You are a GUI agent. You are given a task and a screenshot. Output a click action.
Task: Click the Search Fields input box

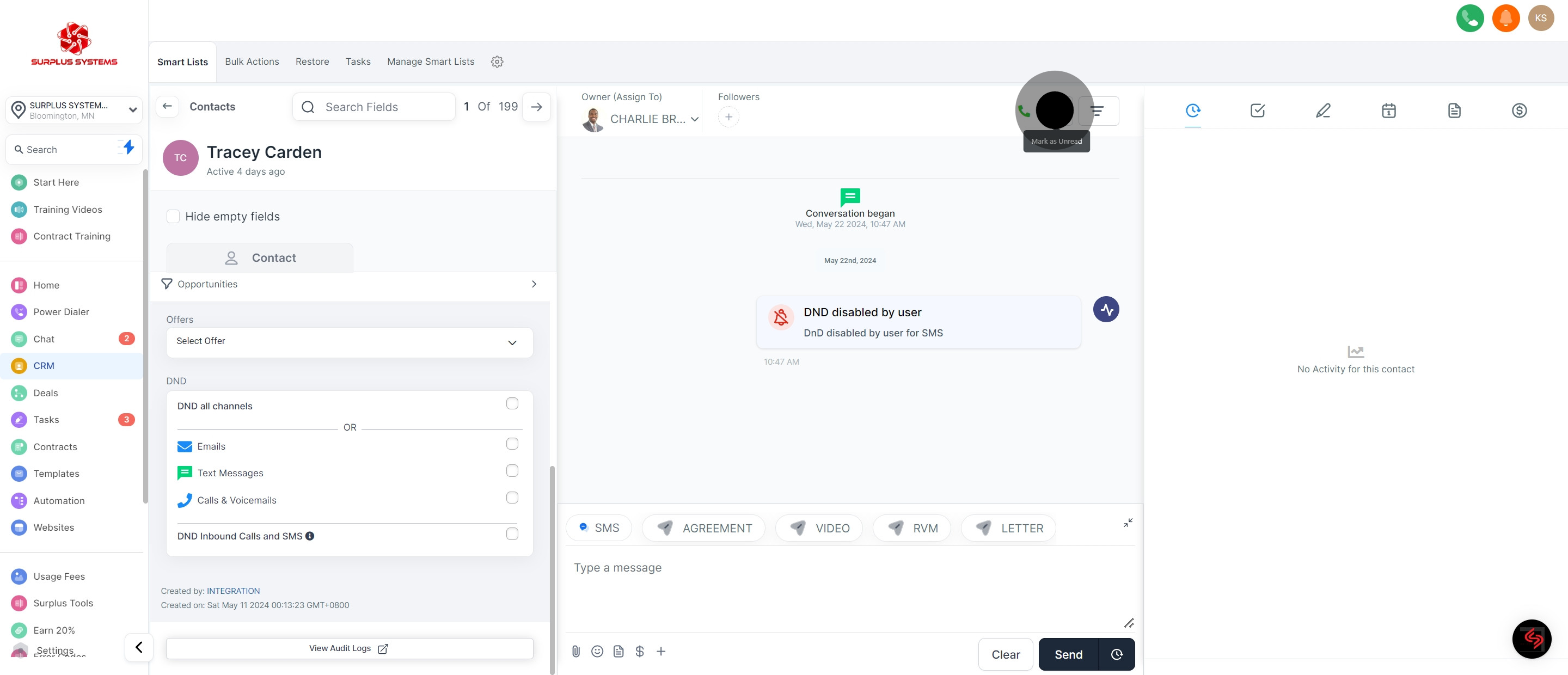pyautogui.click(x=383, y=107)
